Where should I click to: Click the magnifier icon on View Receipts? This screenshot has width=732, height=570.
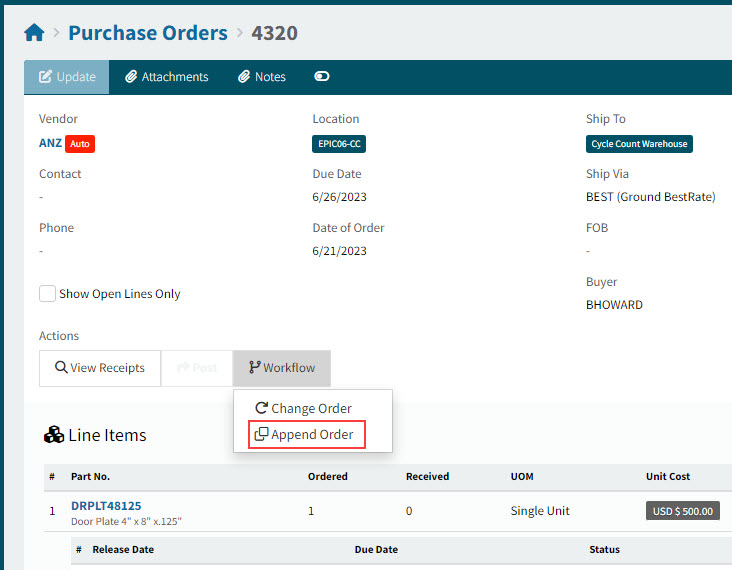pos(61,368)
